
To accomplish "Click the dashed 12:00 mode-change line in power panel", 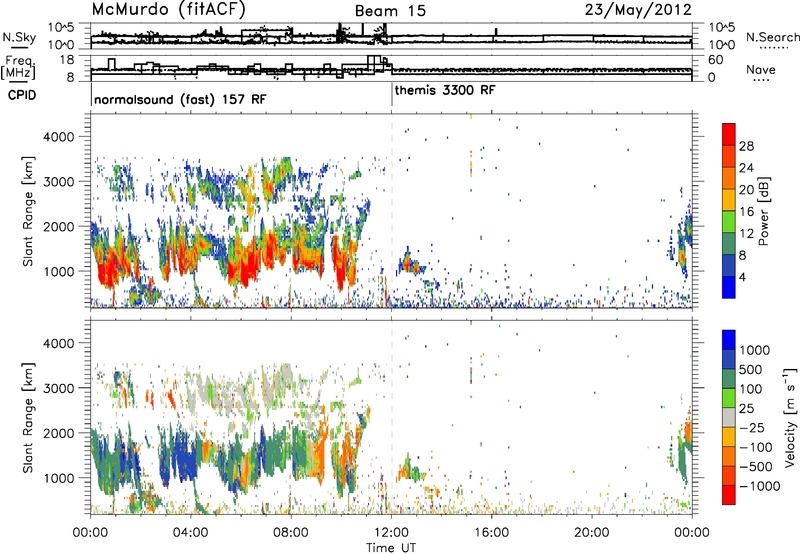I will (x=392, y=210).
